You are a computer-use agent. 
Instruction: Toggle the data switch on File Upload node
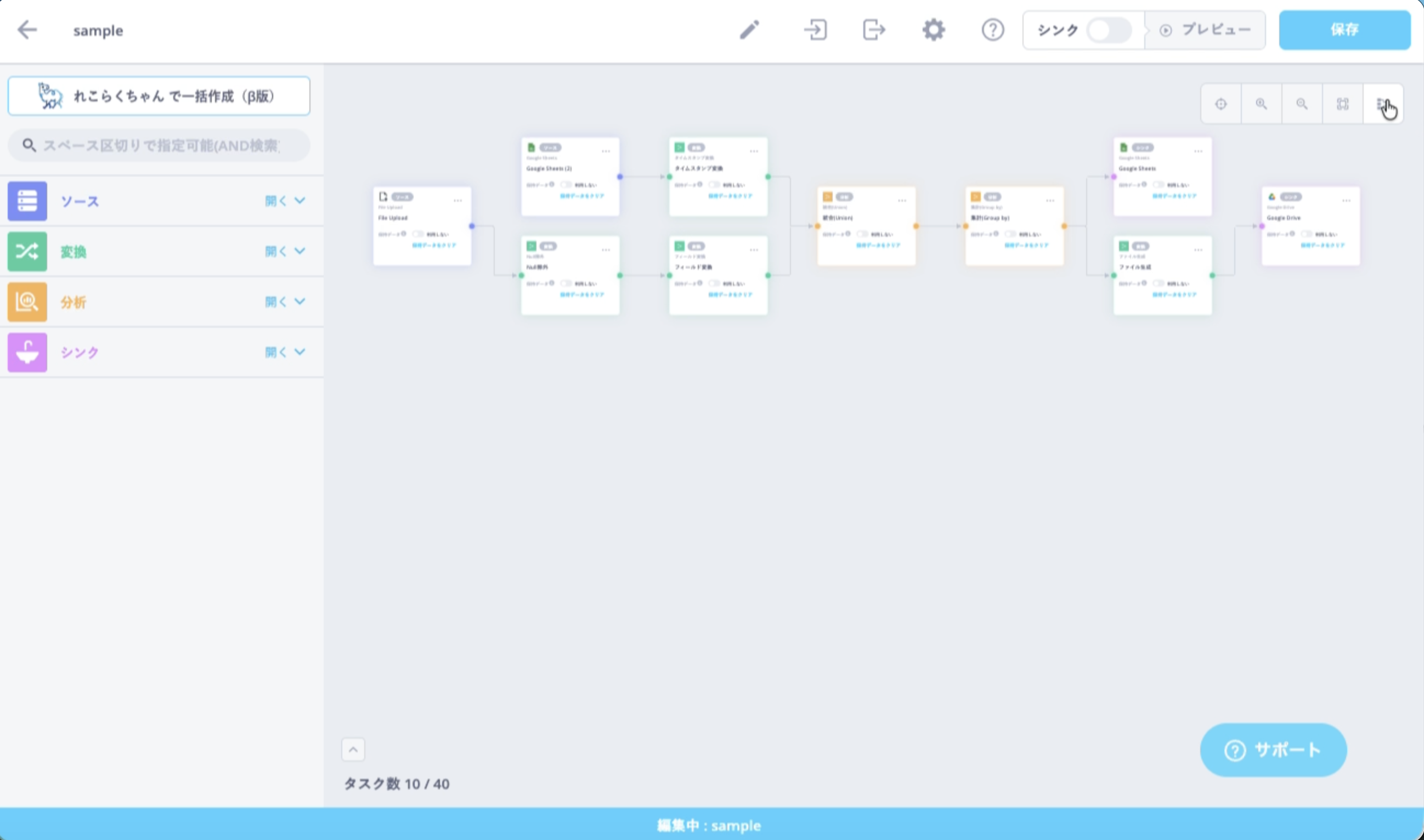418,234
